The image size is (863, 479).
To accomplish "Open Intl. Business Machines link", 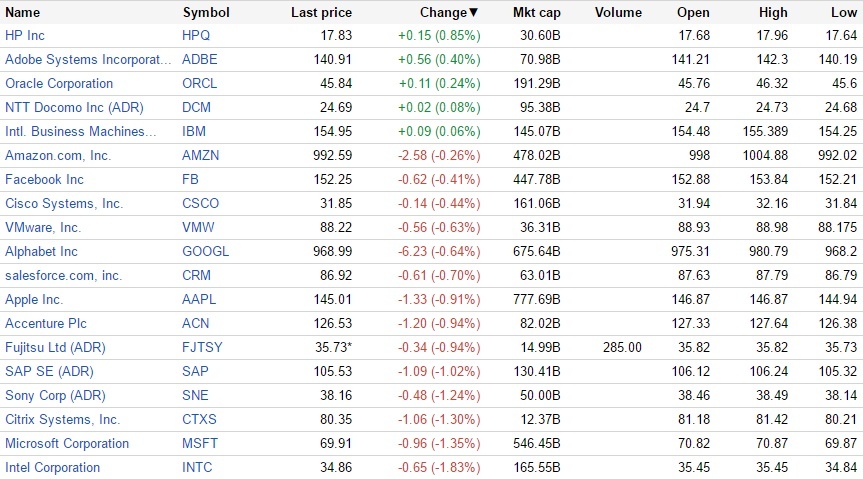I will [x=81, y=131].
